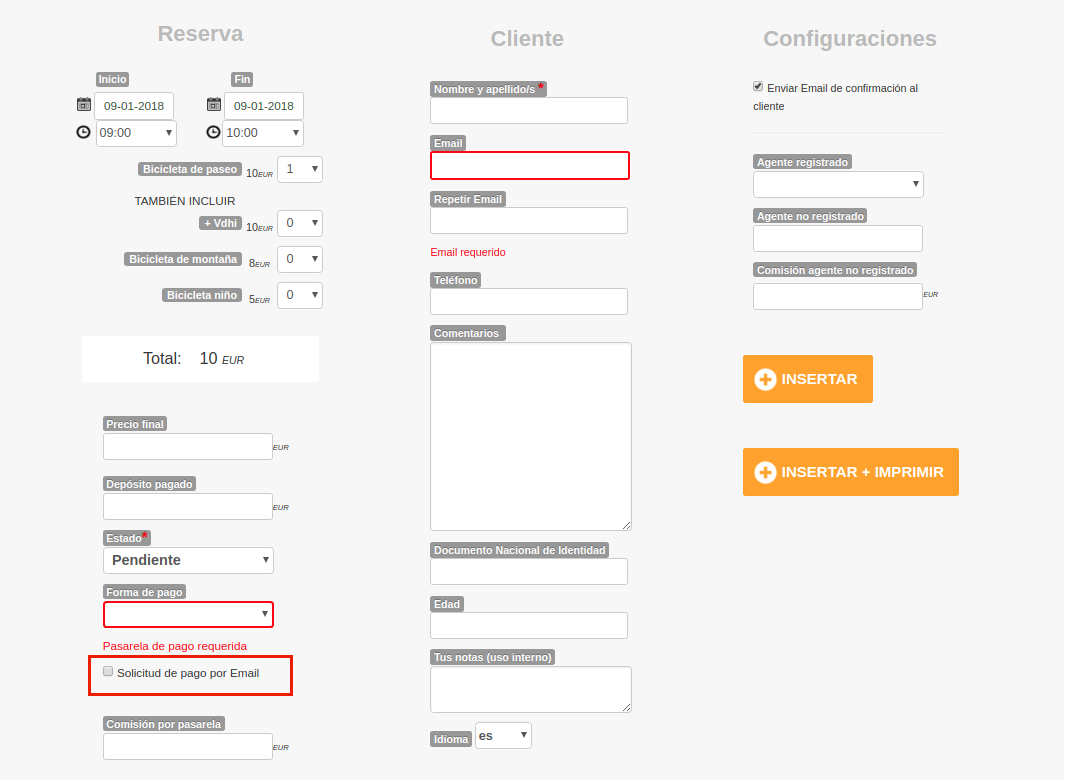
Task: Click the Nombre y apellido/s input field
Action: [529, 110]
